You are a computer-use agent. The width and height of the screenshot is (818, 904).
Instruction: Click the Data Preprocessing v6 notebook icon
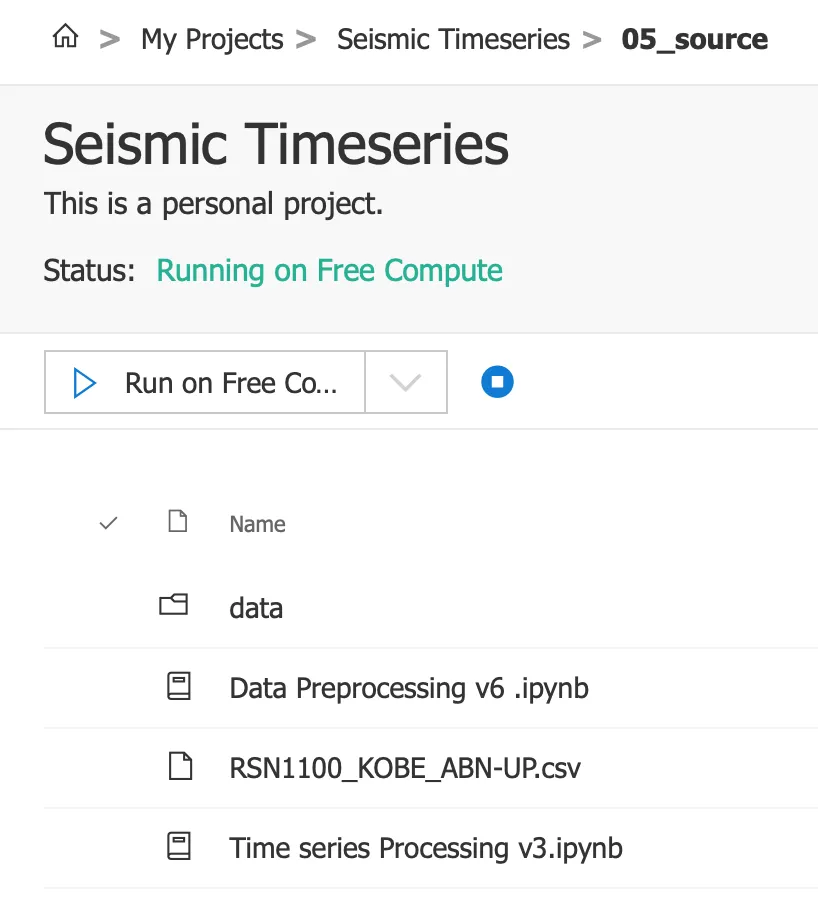coord(177,687)
